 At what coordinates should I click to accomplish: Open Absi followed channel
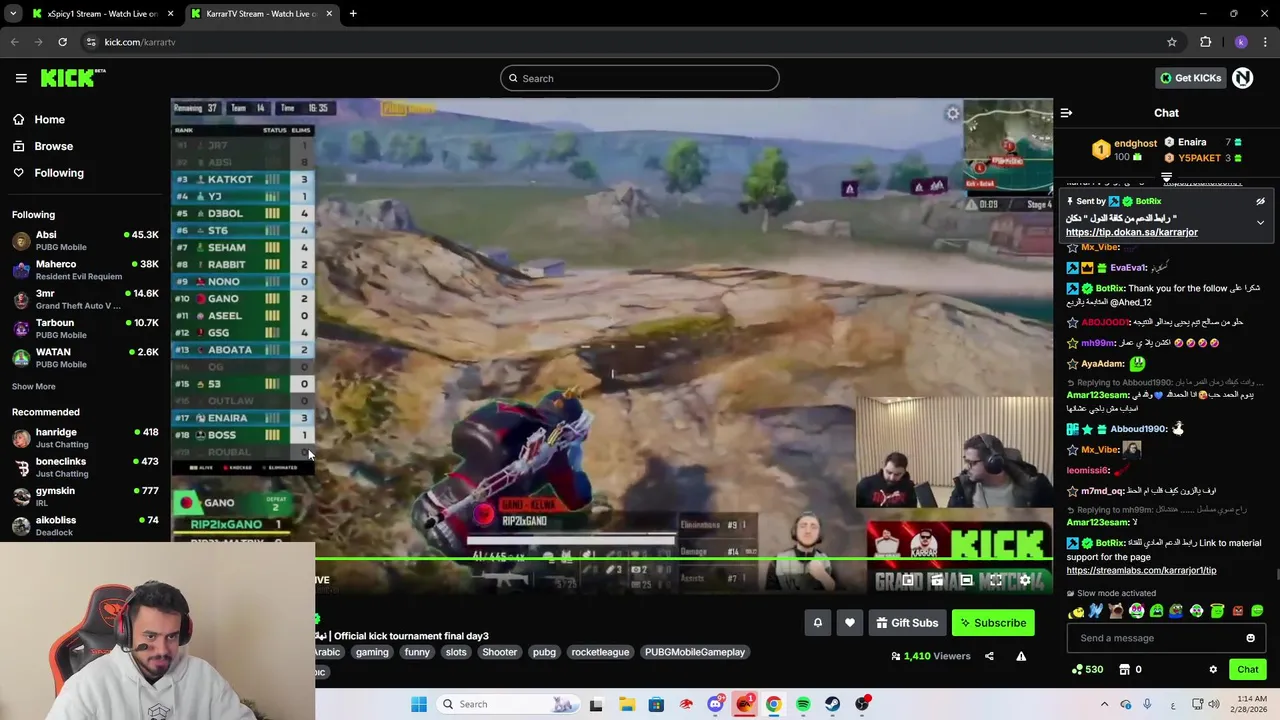[x=85, y=240]
